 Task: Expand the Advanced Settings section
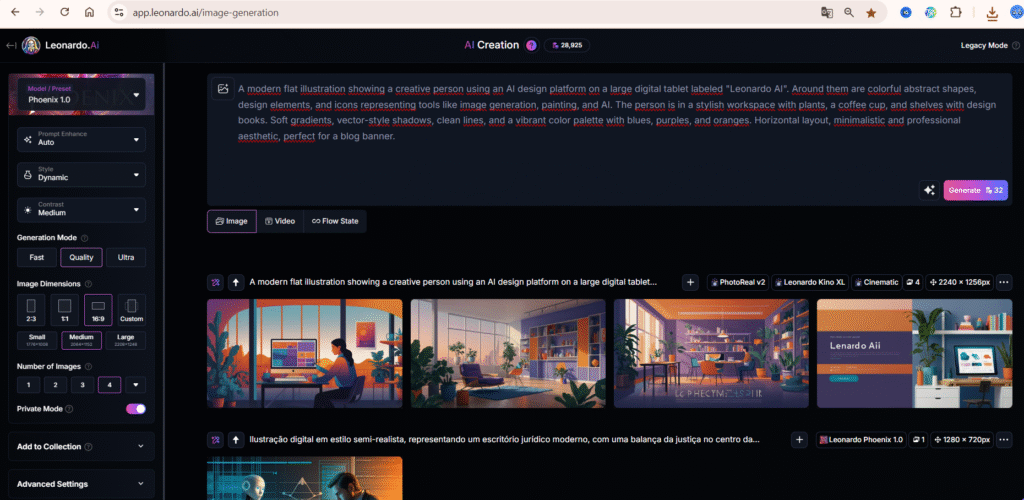tap(81, 484)
